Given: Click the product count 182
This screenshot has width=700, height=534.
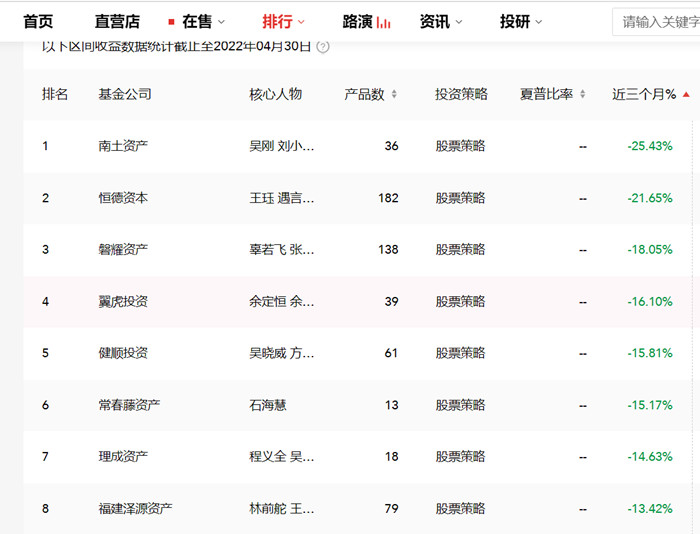Looking at the screenshot, I should 388,198.
